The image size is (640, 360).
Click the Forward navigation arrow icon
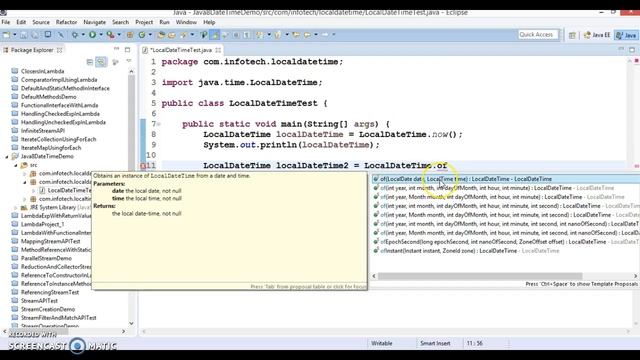tap(325, 35)
